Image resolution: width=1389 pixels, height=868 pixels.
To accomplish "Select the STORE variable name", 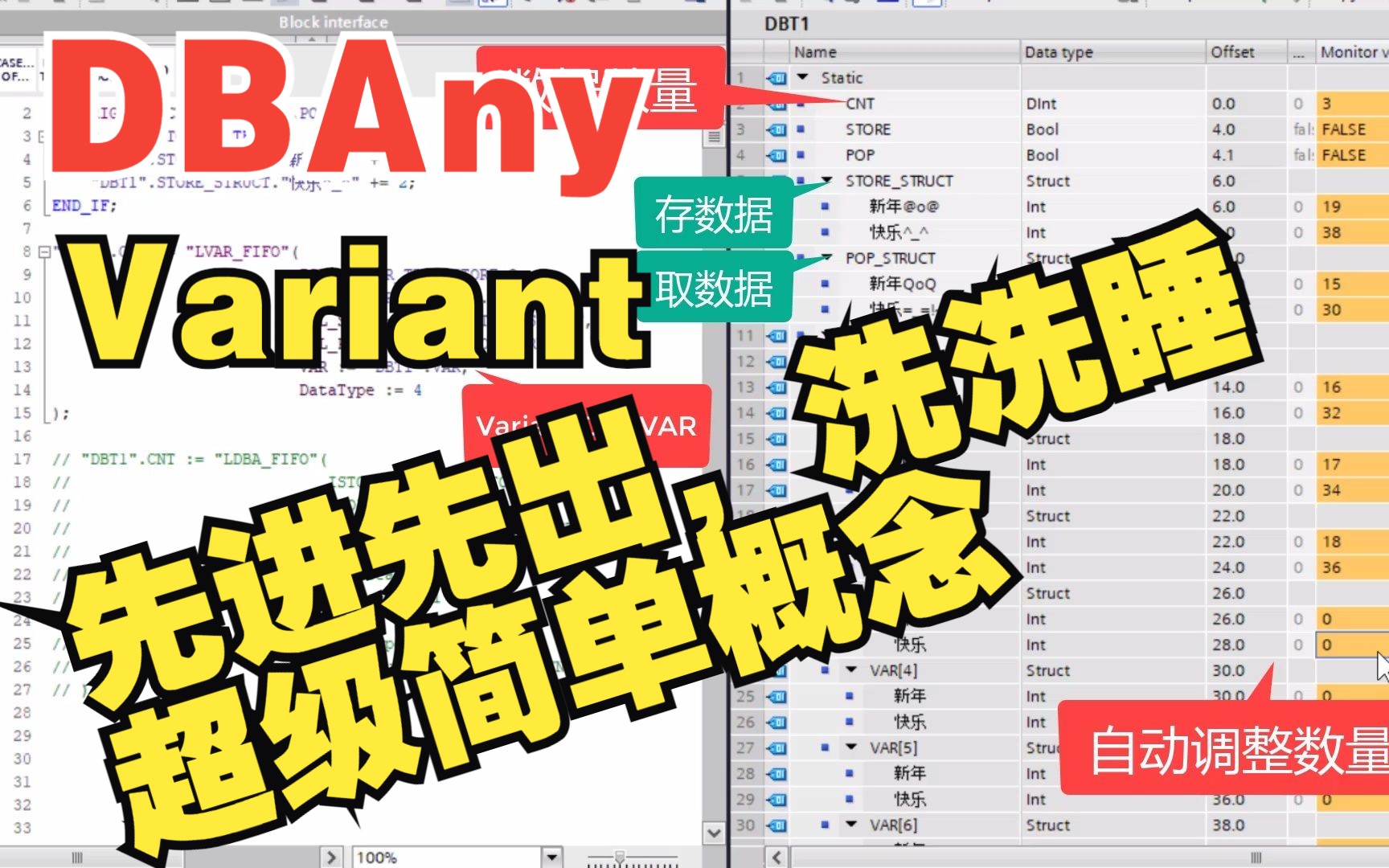I will coord(868,129).
